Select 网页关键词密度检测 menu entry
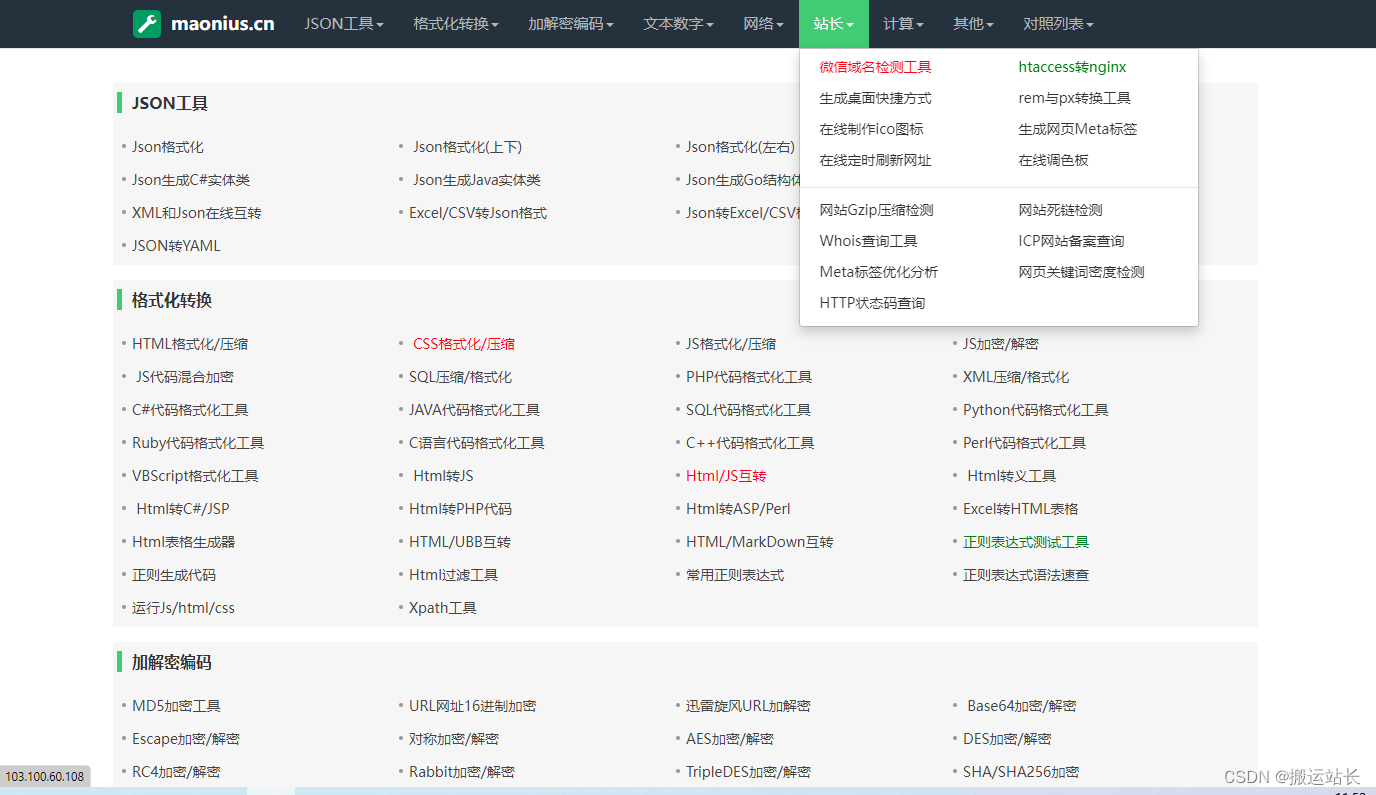Viewport: 1376px width, 795px height. coord(1082,272)
